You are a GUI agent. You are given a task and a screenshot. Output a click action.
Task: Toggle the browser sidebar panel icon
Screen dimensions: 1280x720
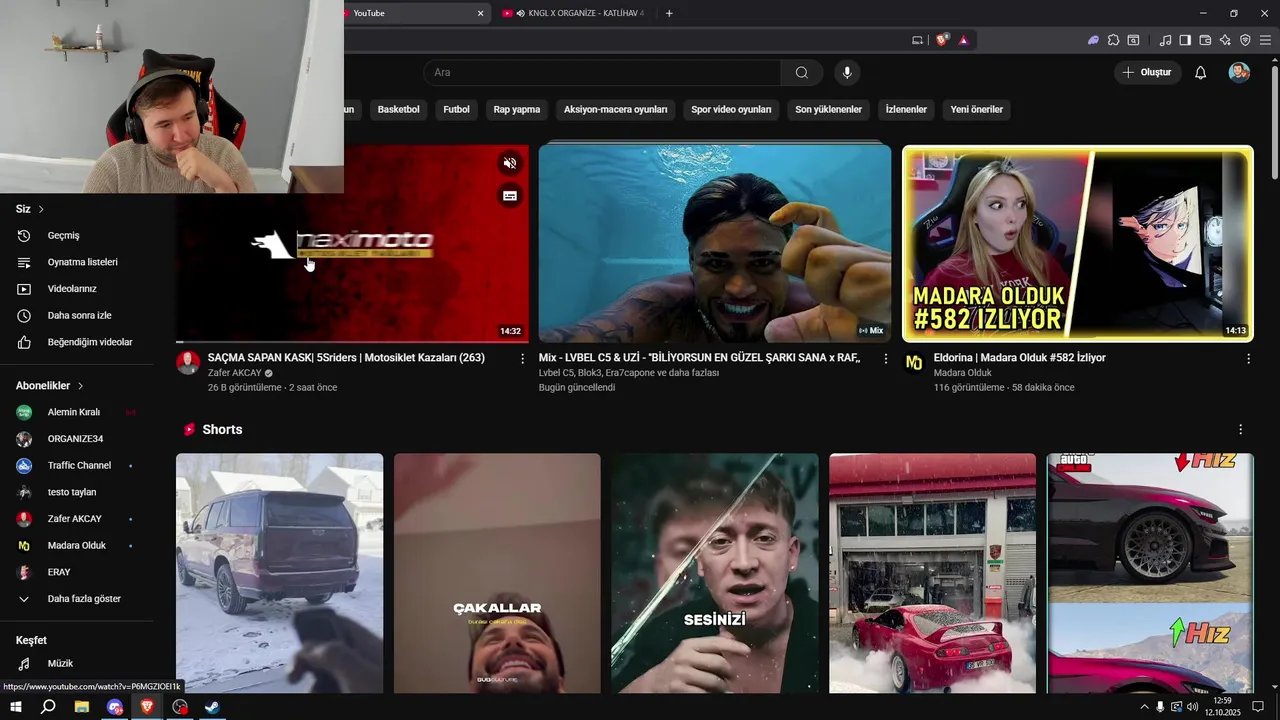(x=1185, y=40)
